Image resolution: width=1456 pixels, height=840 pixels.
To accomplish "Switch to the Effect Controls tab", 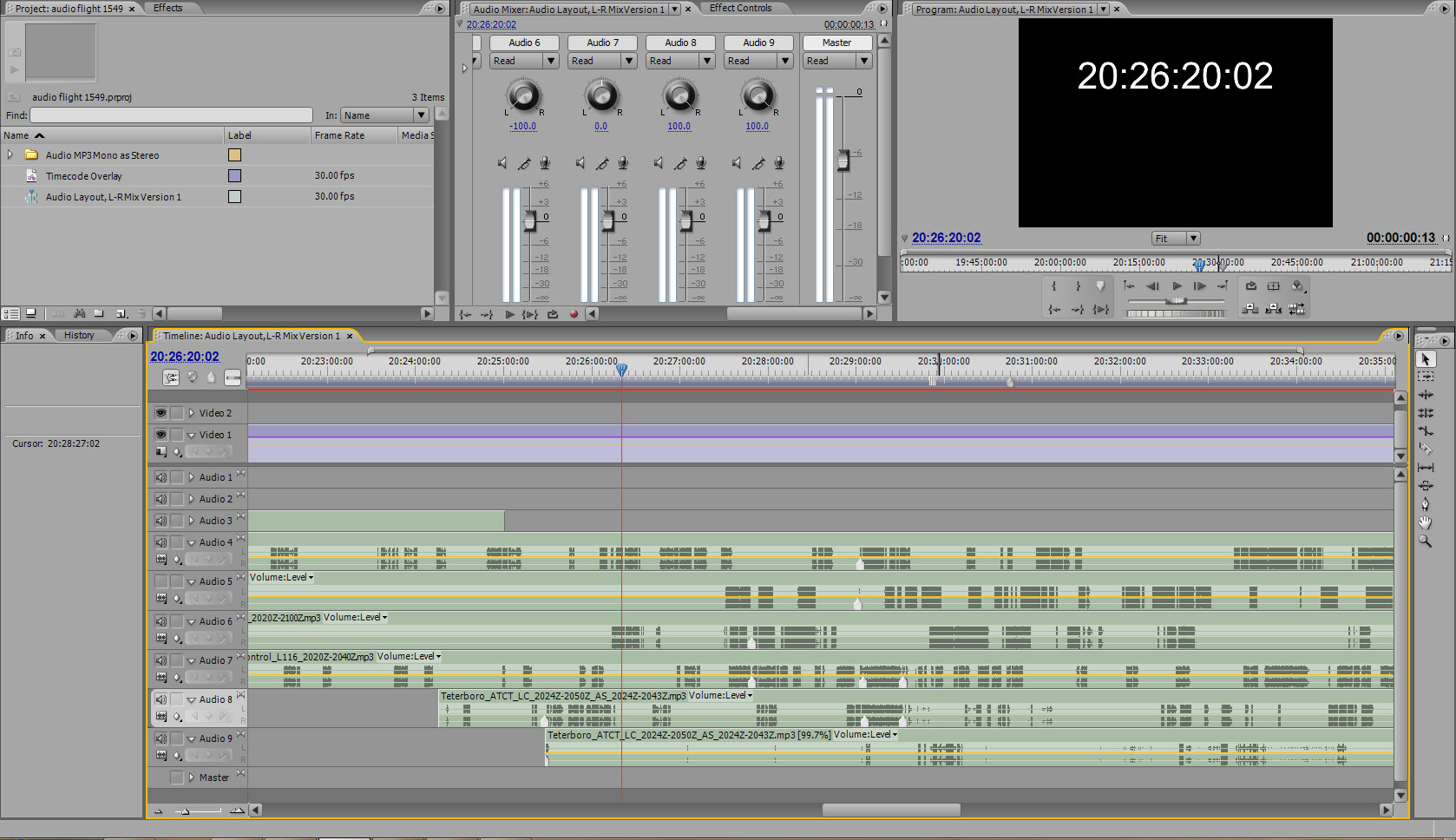I will (x=740, y=8).
